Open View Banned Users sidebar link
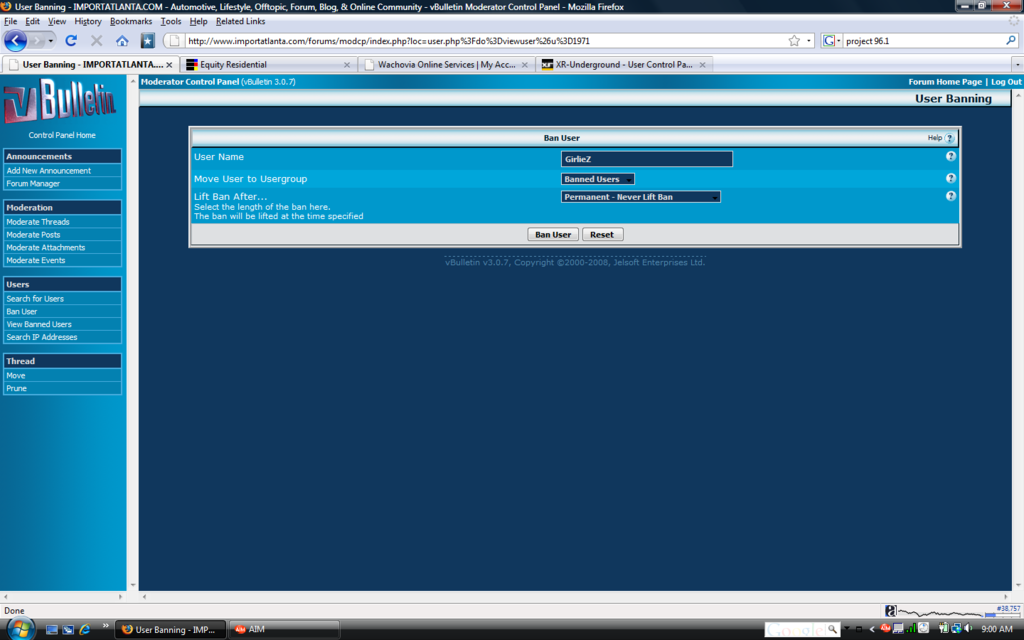The height and width of the screenshot is (640, 1024). pyautogui.click(x=39, y=324)
